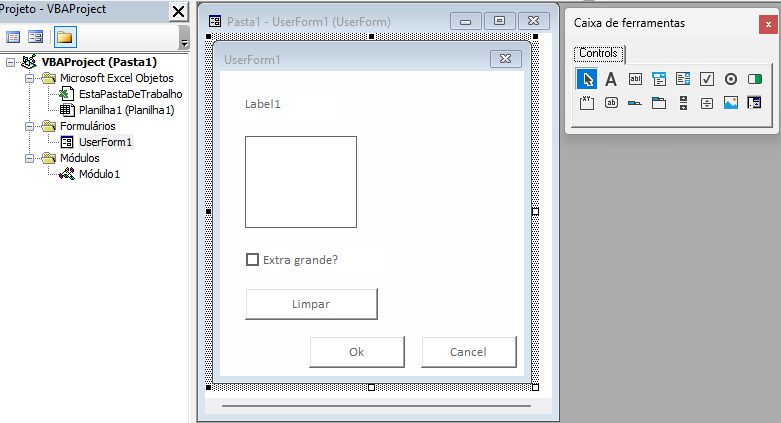Select the ToggleButton tool in the toolbox

click(x=755, y=79)
